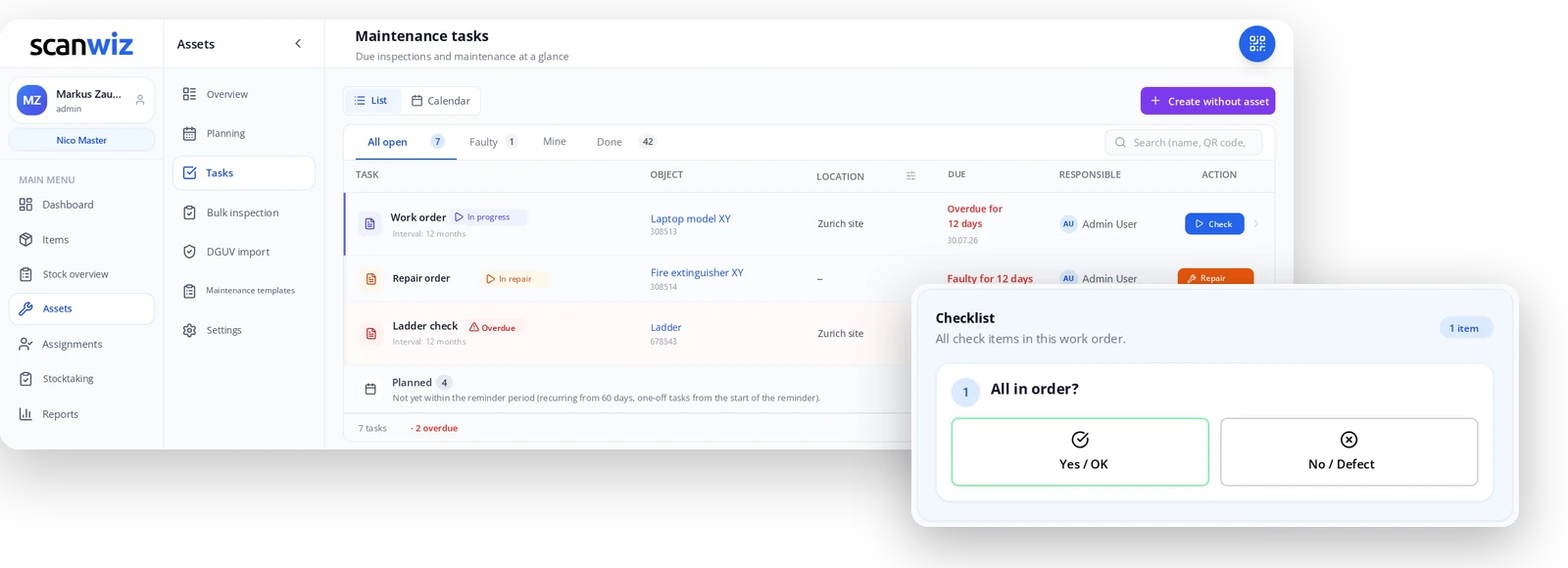Click the Dashboard grid icon
This screenshot has height=568, width=1568.
25,205
